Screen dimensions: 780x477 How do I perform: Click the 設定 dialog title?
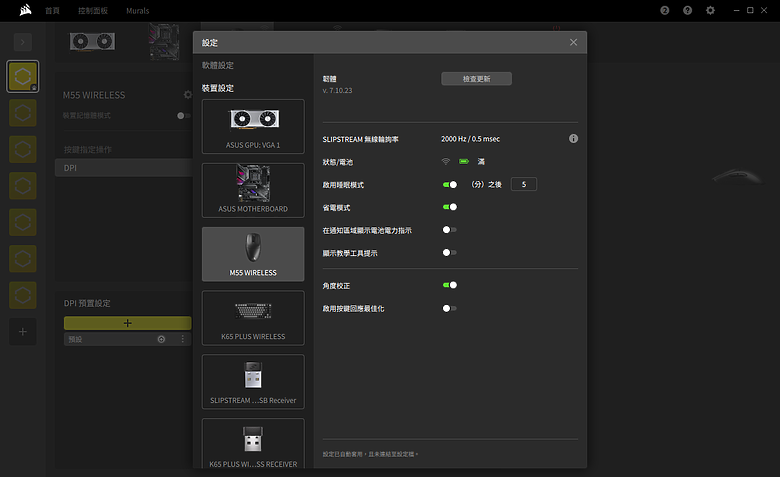click(x=210, y=43)
